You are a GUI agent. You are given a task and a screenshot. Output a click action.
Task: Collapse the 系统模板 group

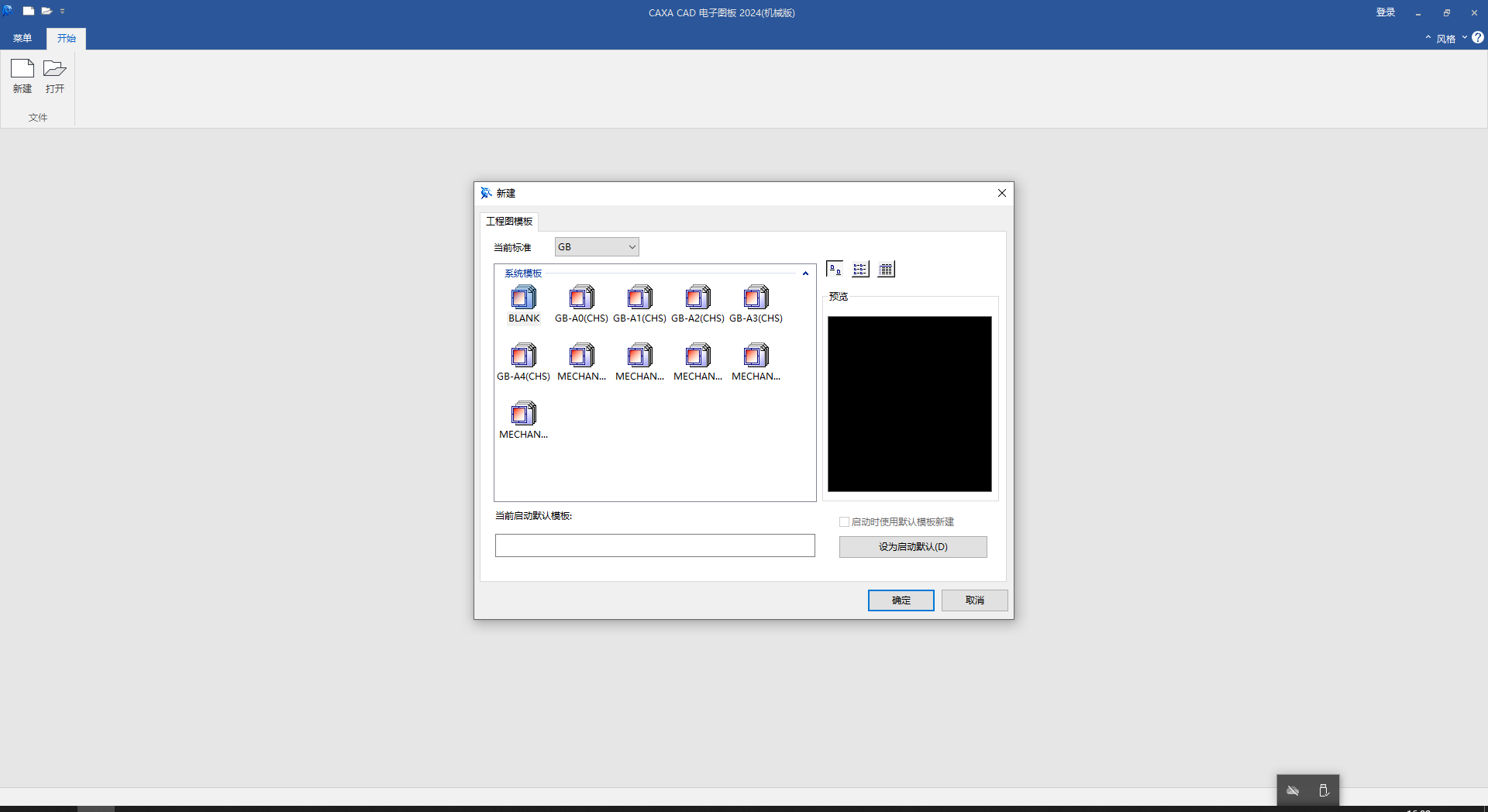(x=805, y=274)
